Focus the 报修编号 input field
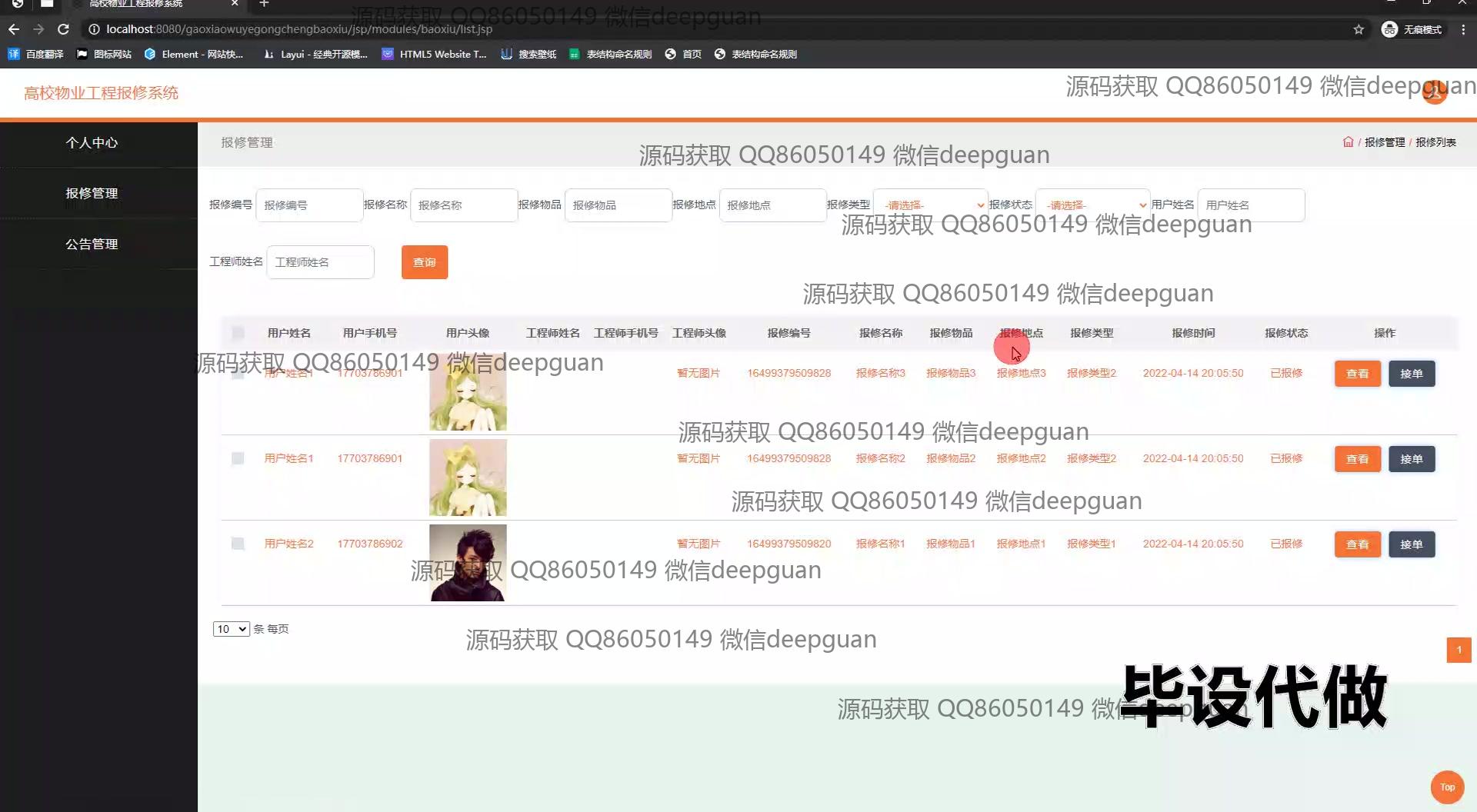Image resolution: width=1477 pixels, height=812 pixels. pos(309,205)
